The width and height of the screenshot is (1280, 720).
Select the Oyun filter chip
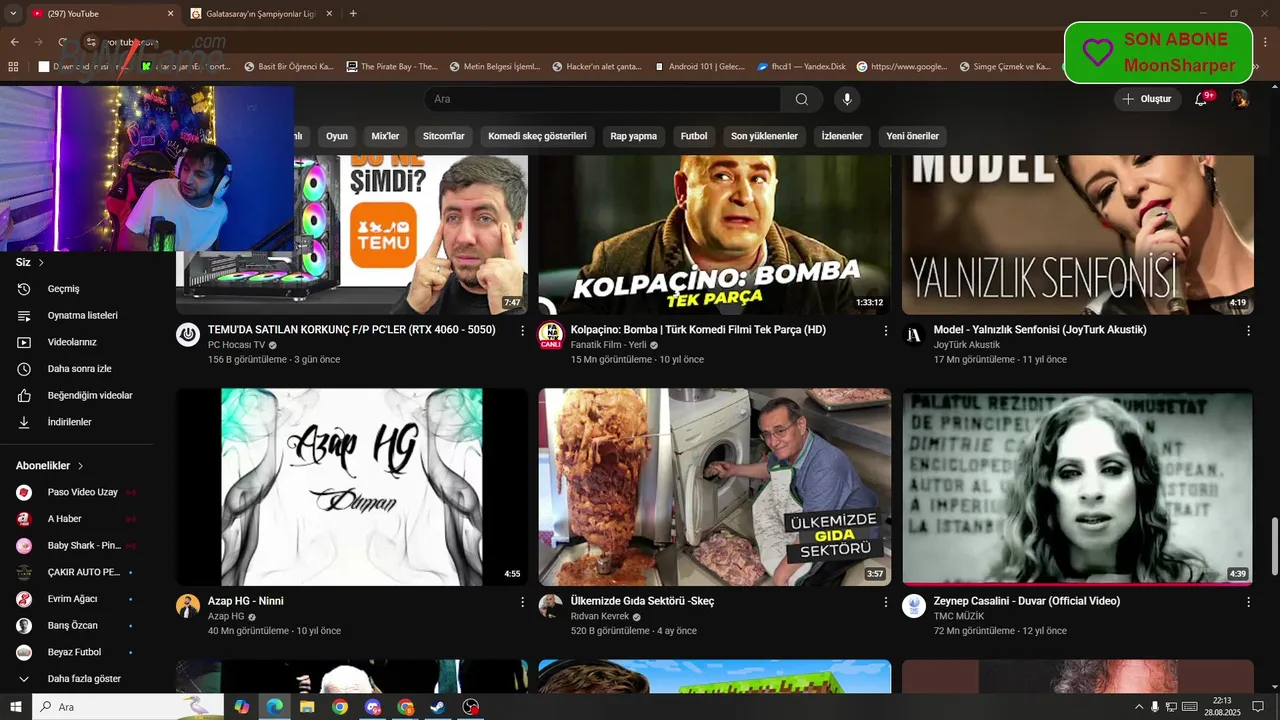337,136
